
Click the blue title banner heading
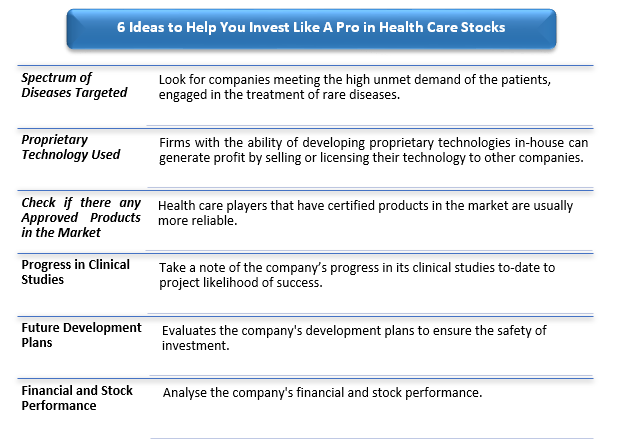coord(311,27)
